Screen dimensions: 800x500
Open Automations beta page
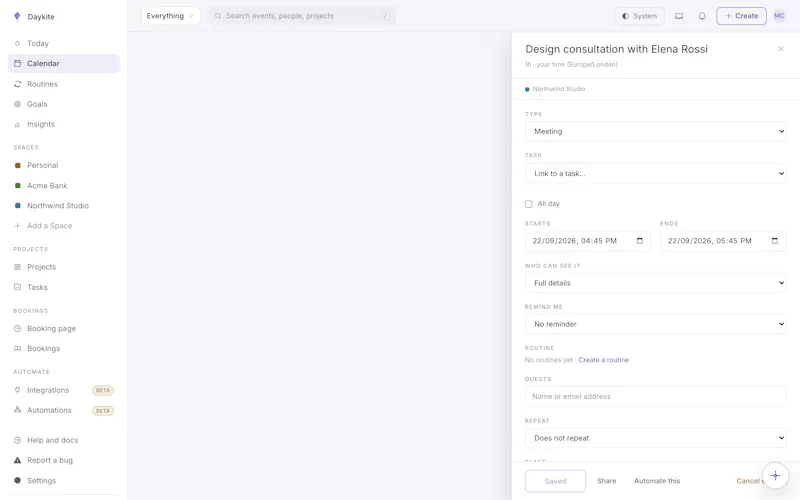click(x=64, y=410)
